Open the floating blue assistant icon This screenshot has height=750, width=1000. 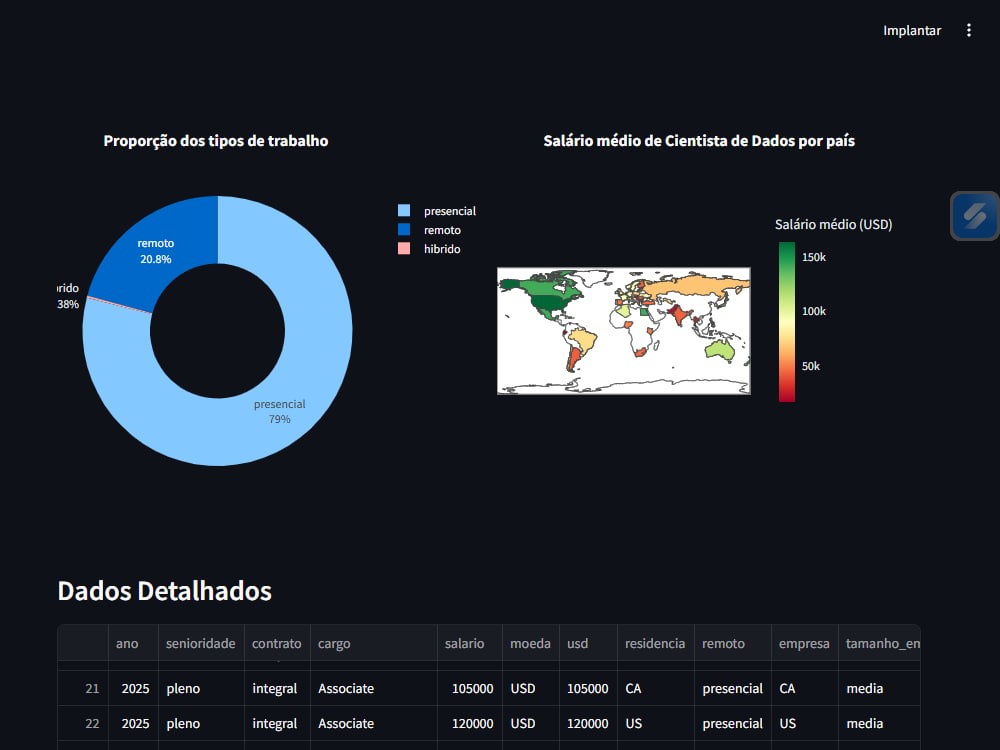[x=974, y=216]
